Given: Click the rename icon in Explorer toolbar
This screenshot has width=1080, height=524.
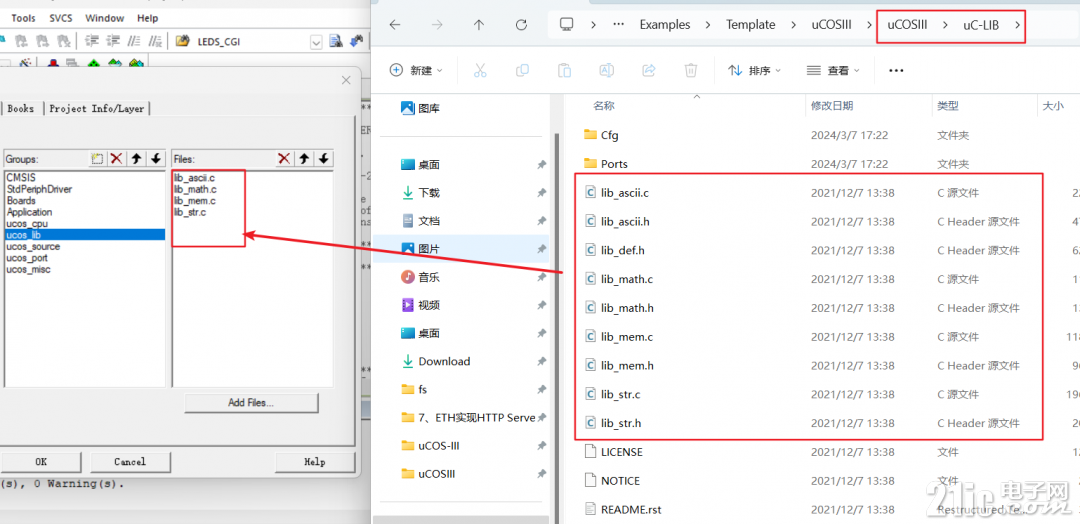Looking at the screenshot, I should pyautogui.click(x=606, y=70).
